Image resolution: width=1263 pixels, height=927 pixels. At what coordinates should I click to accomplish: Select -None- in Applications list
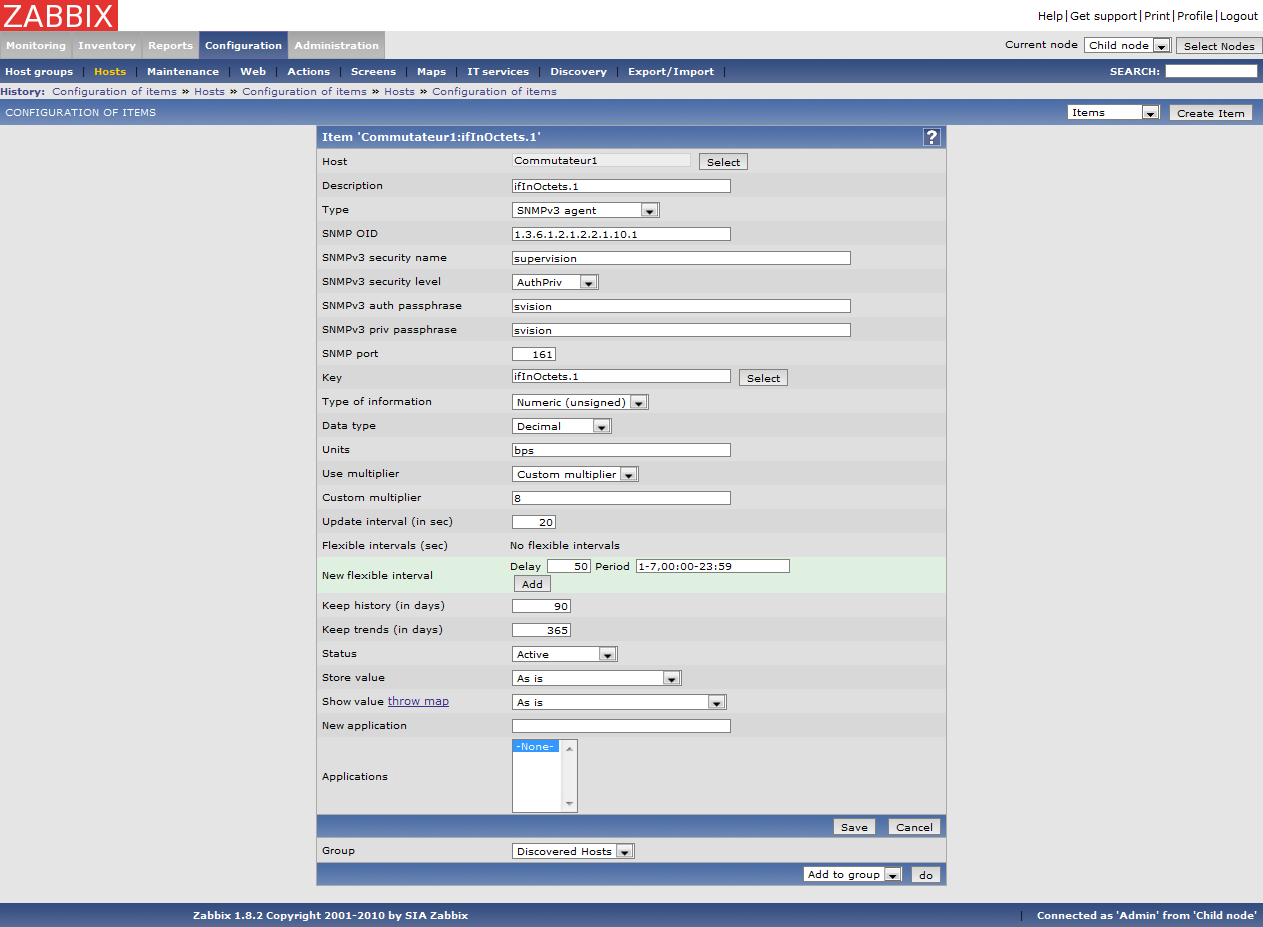[536, 747]
